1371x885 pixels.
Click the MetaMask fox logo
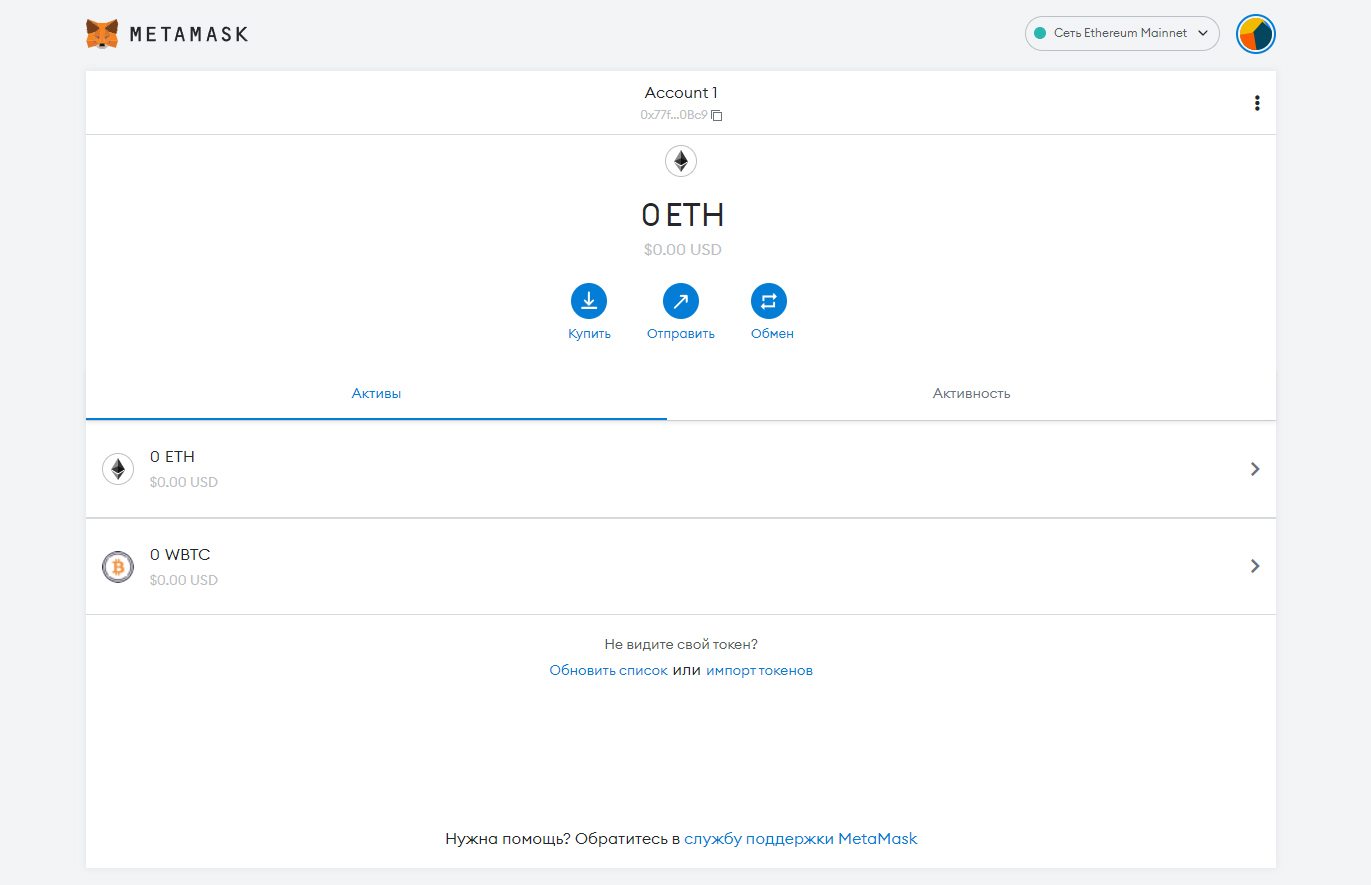pyautogui.click(x=101, y=34)
